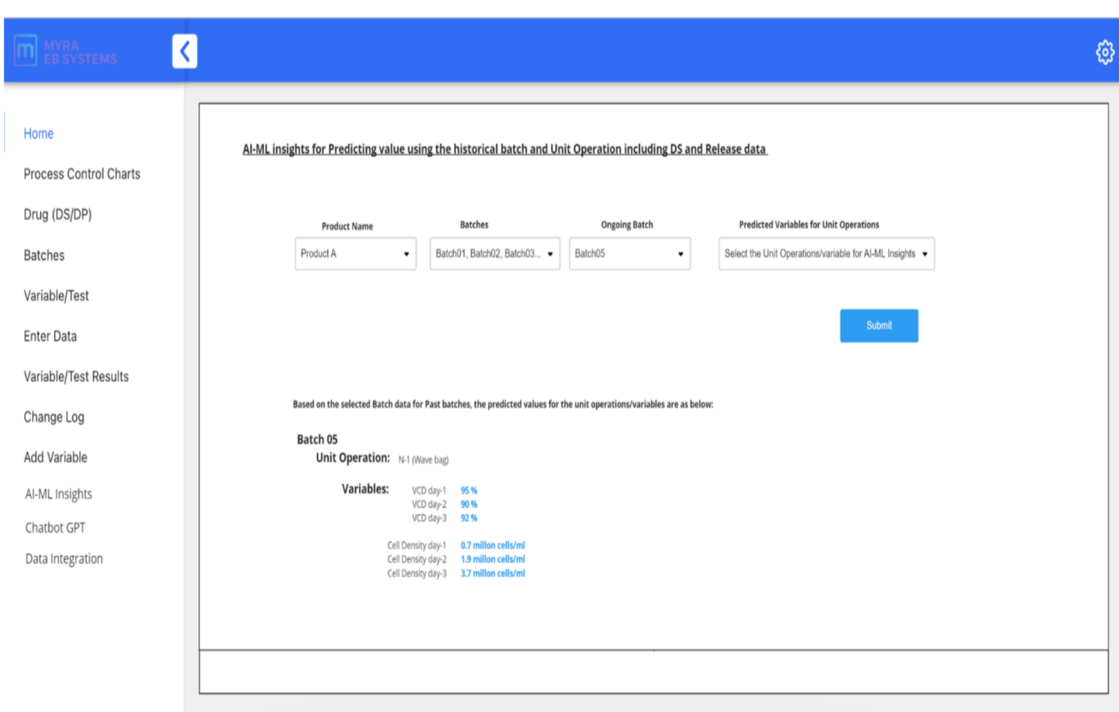Collapse the sidebar with the back chevron
Image resolution: width=1119 pixels, height=712 pixels.
185,51
